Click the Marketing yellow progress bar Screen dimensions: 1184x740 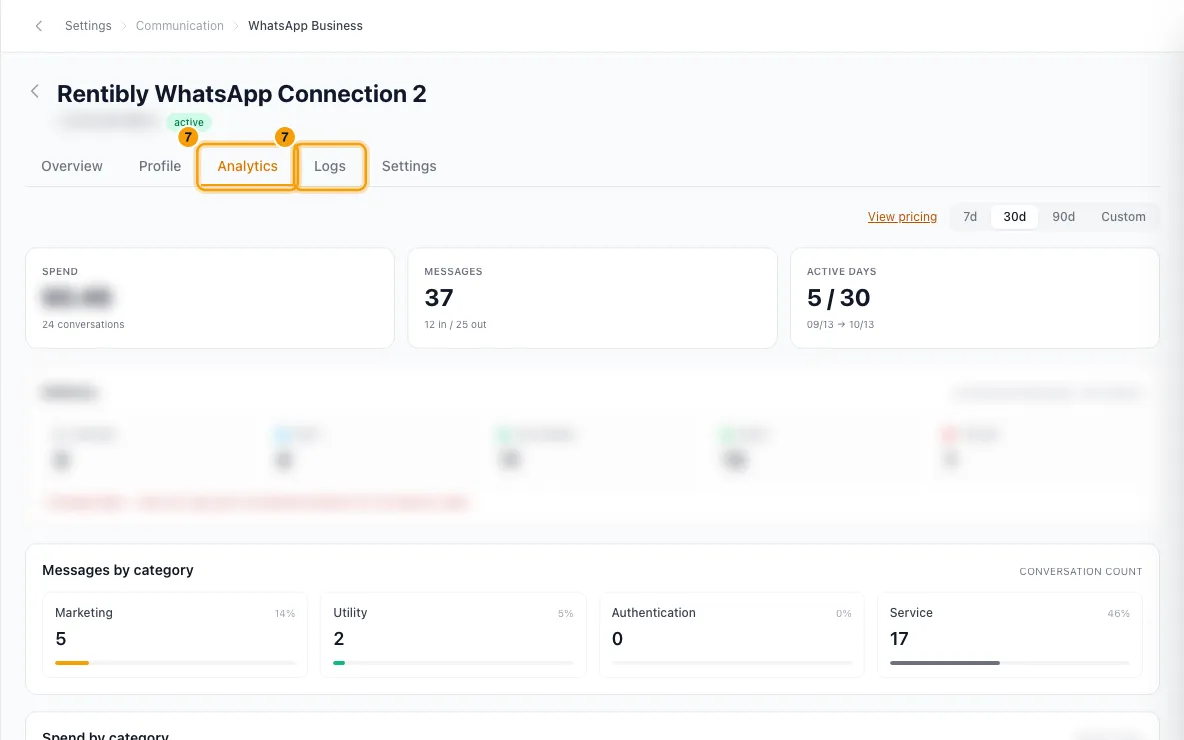(72, 663)
